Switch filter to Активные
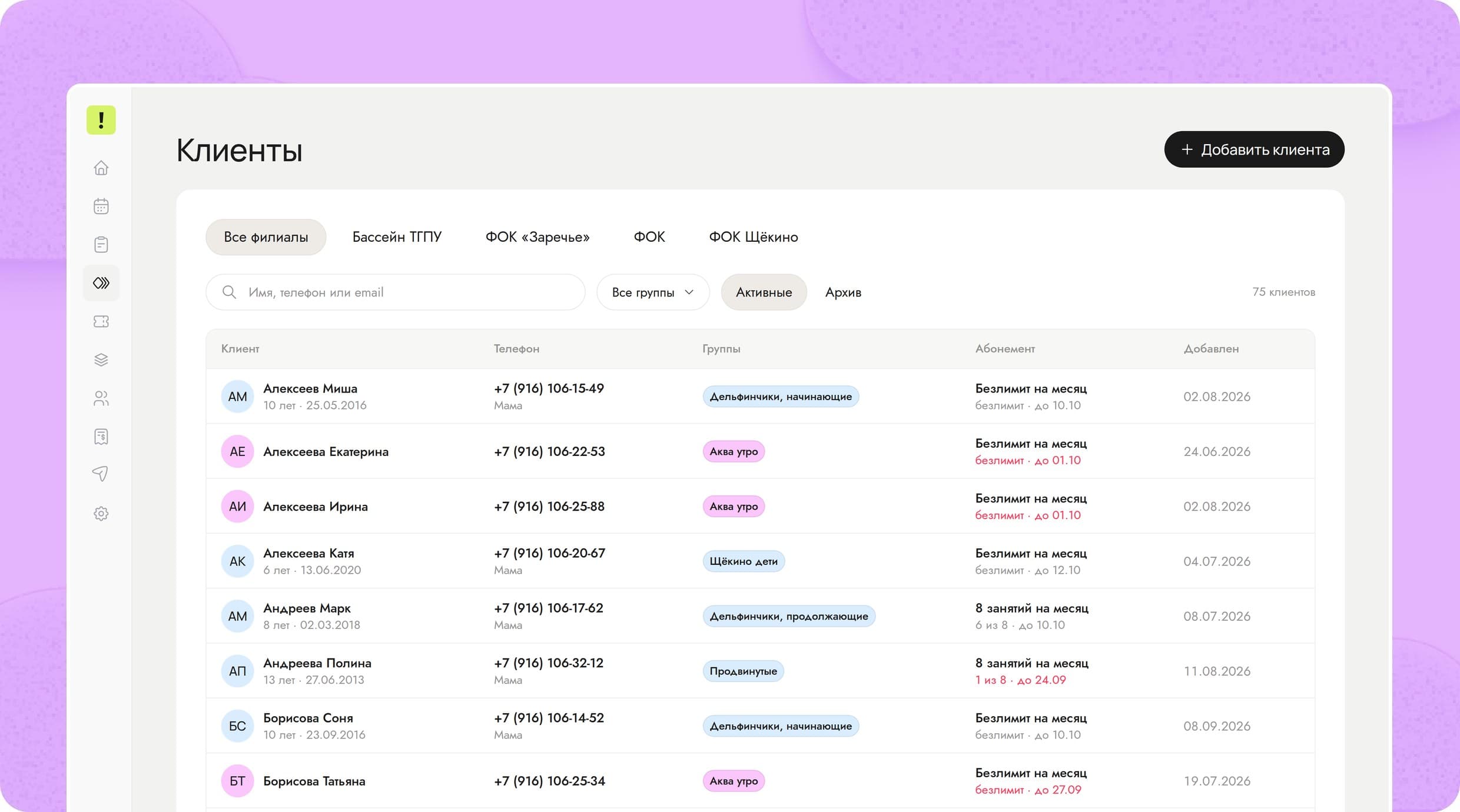The image size is (1460, 812). (x=764, y=292)
